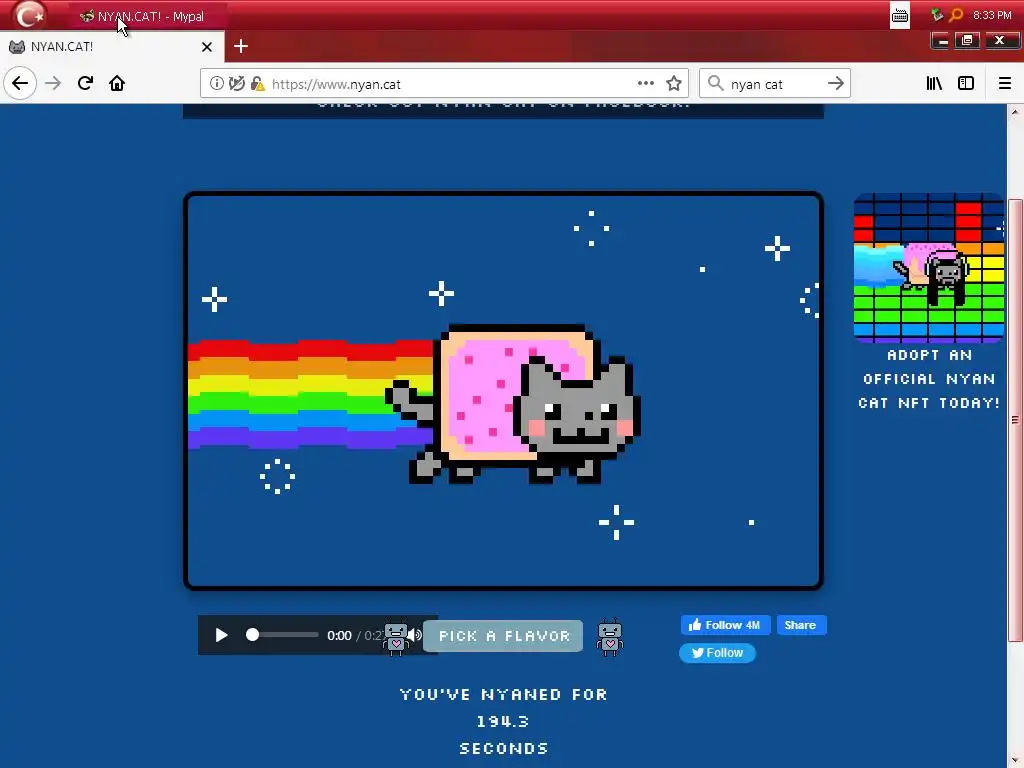Toggle the sidebar panel icon

pos(966,84)
